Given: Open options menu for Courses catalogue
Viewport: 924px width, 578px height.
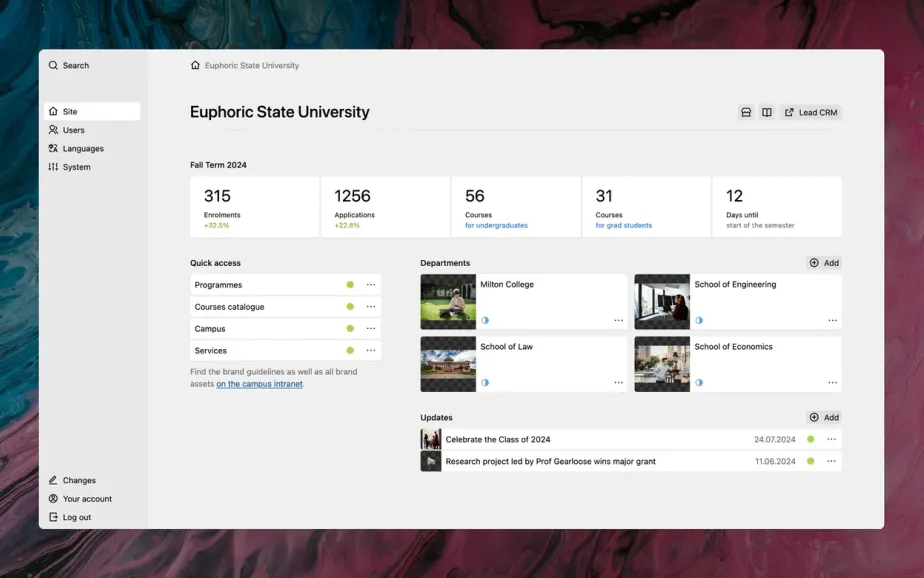Looking at the screenshot, I should tap(371, 307).
